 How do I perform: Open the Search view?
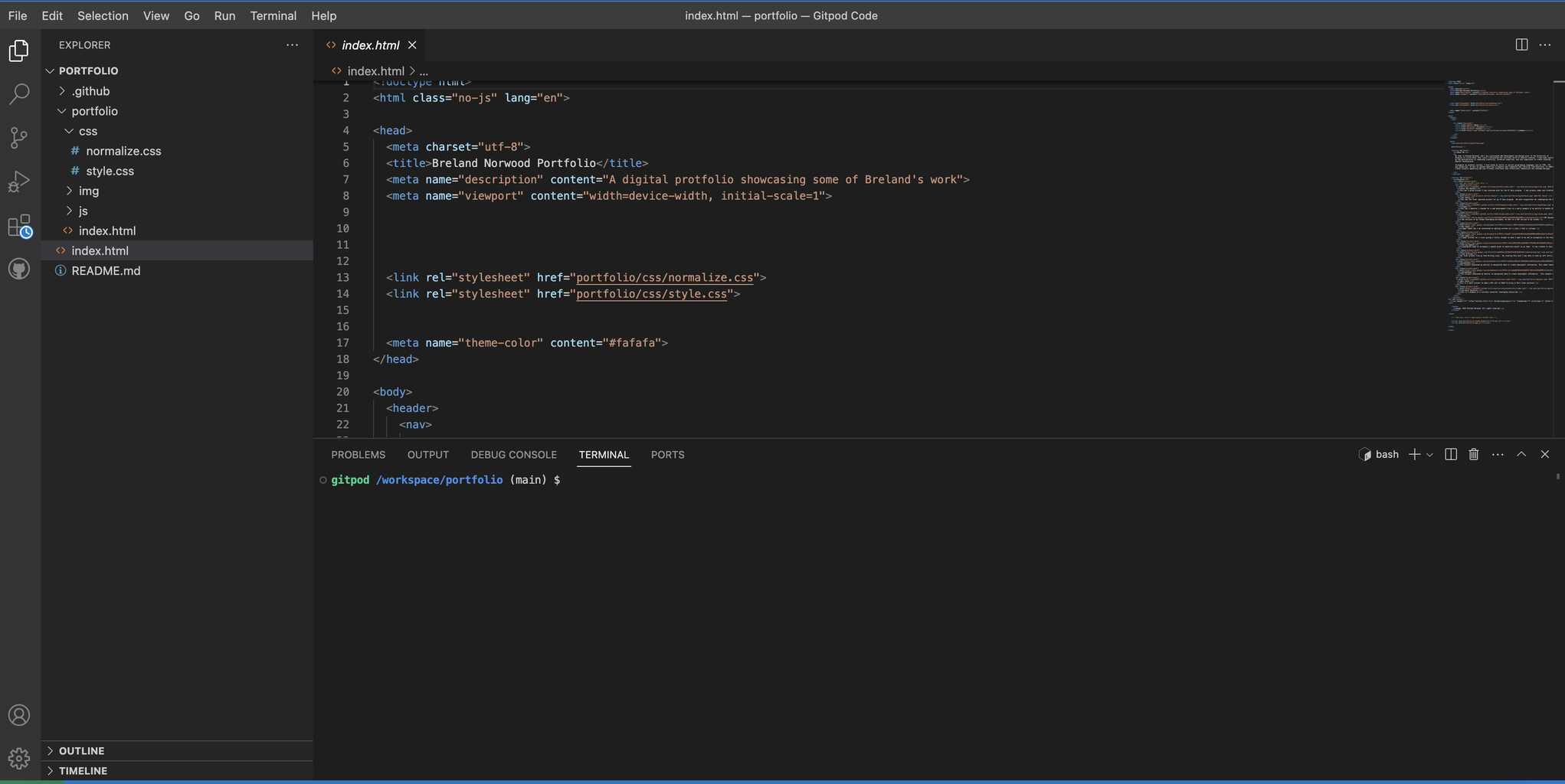[x=18, y=93]
